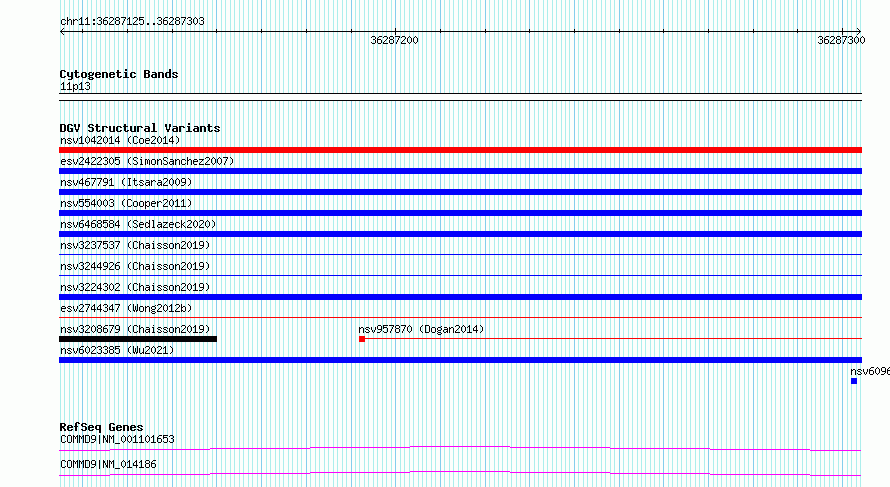Click the red square start of nsv957870
Viewport: 890px width, 487px height.
tap(362, 339)
